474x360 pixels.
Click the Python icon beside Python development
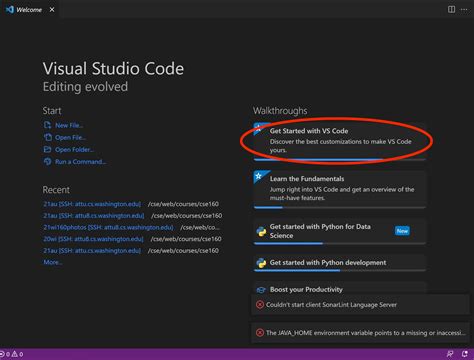coord(261,263)
